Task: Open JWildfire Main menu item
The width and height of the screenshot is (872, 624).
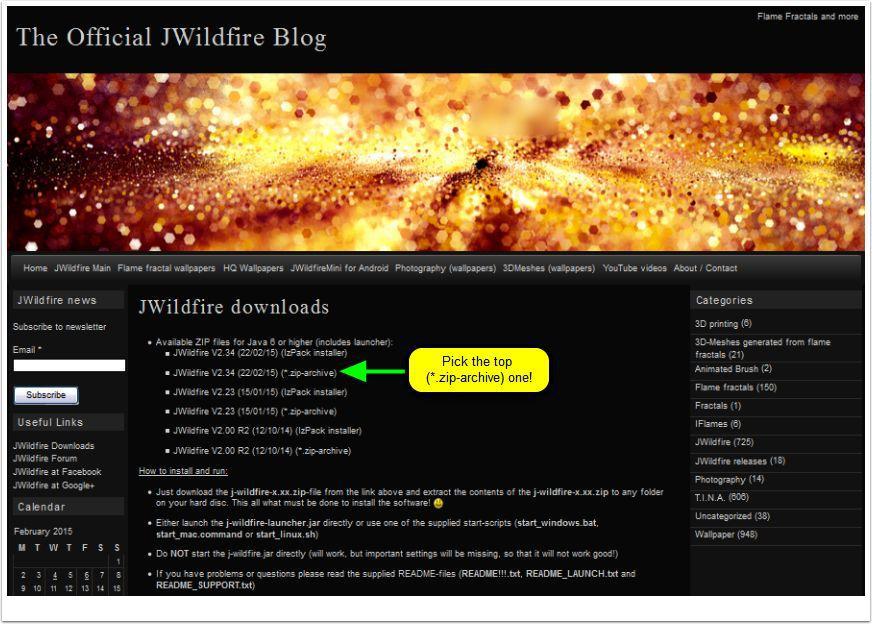Action: click(x=82, y=268)
